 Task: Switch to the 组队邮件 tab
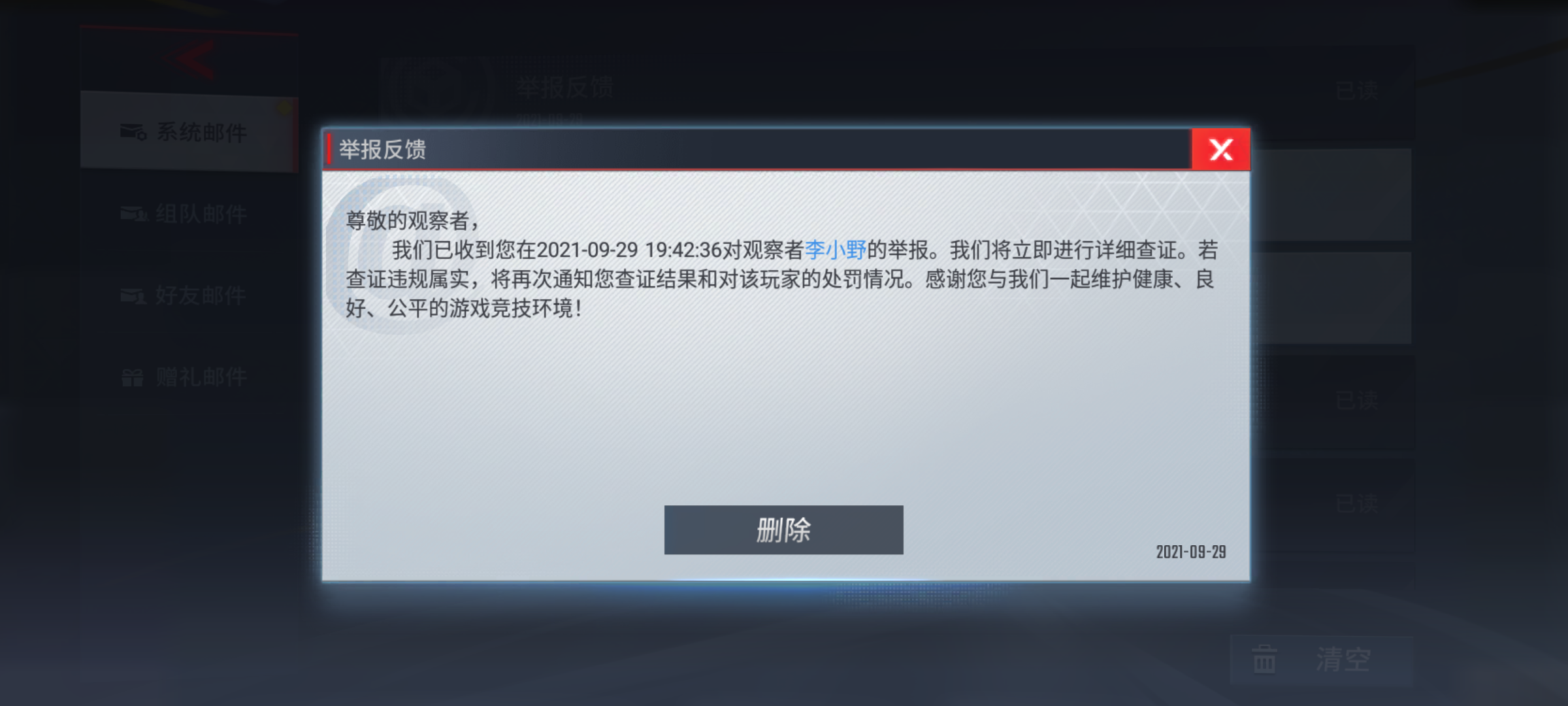tap(189, 214)
